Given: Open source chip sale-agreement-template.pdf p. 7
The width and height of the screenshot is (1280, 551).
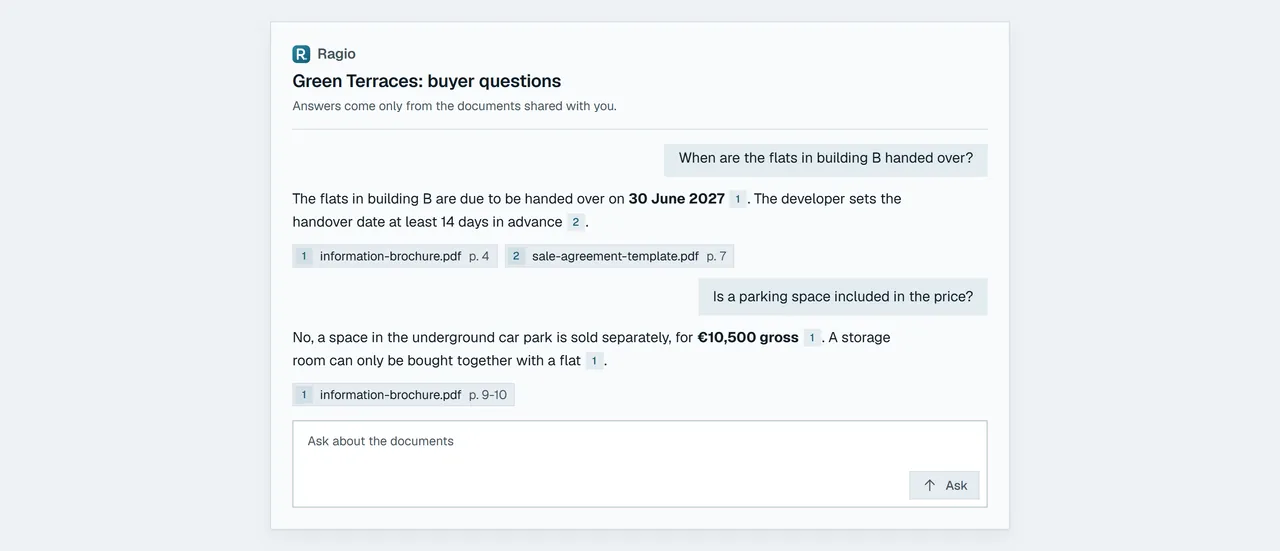Looking at the screenshot, I should [620, 256].
